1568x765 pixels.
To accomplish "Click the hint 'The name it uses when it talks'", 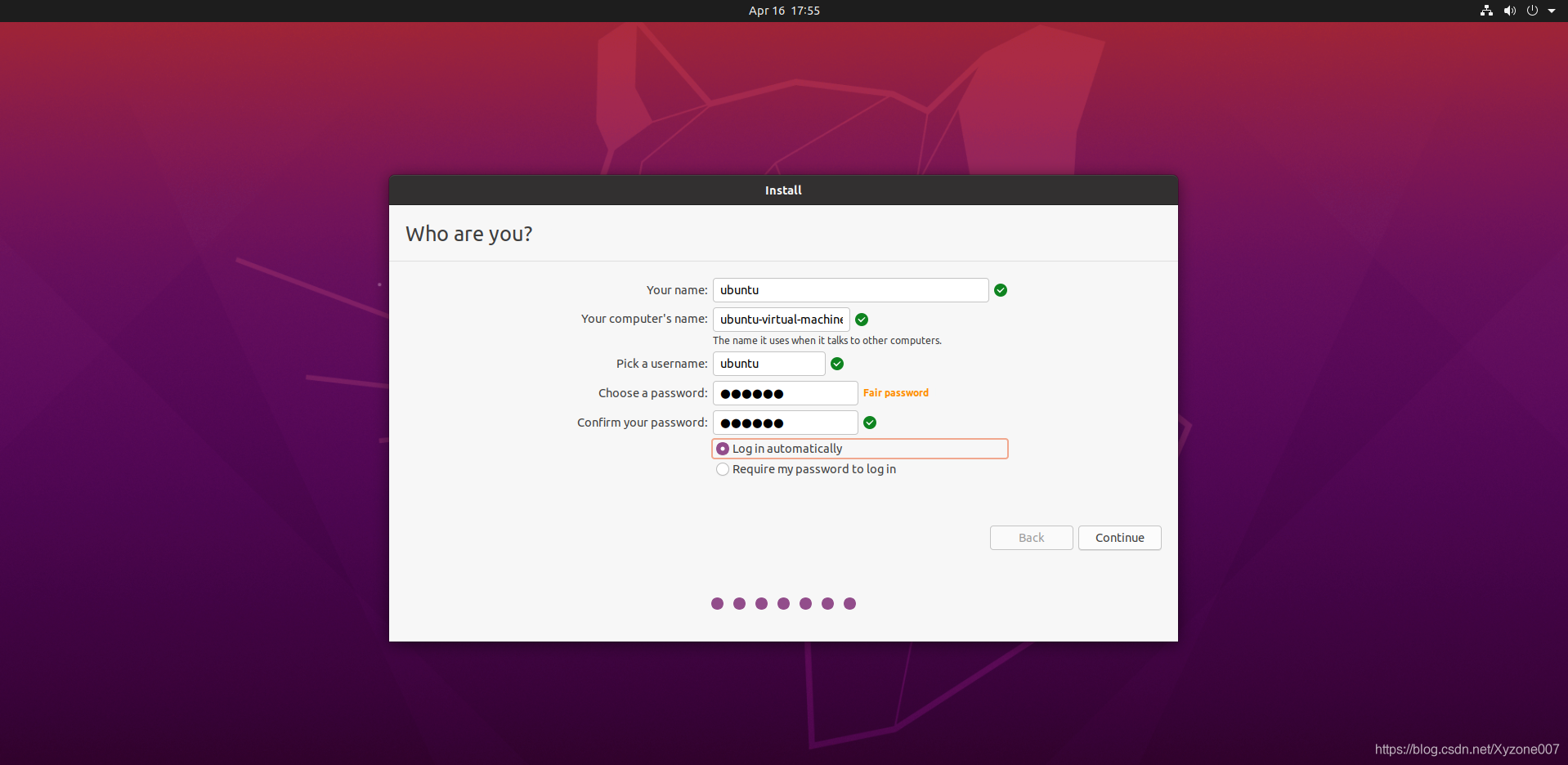I will (827, 341).
